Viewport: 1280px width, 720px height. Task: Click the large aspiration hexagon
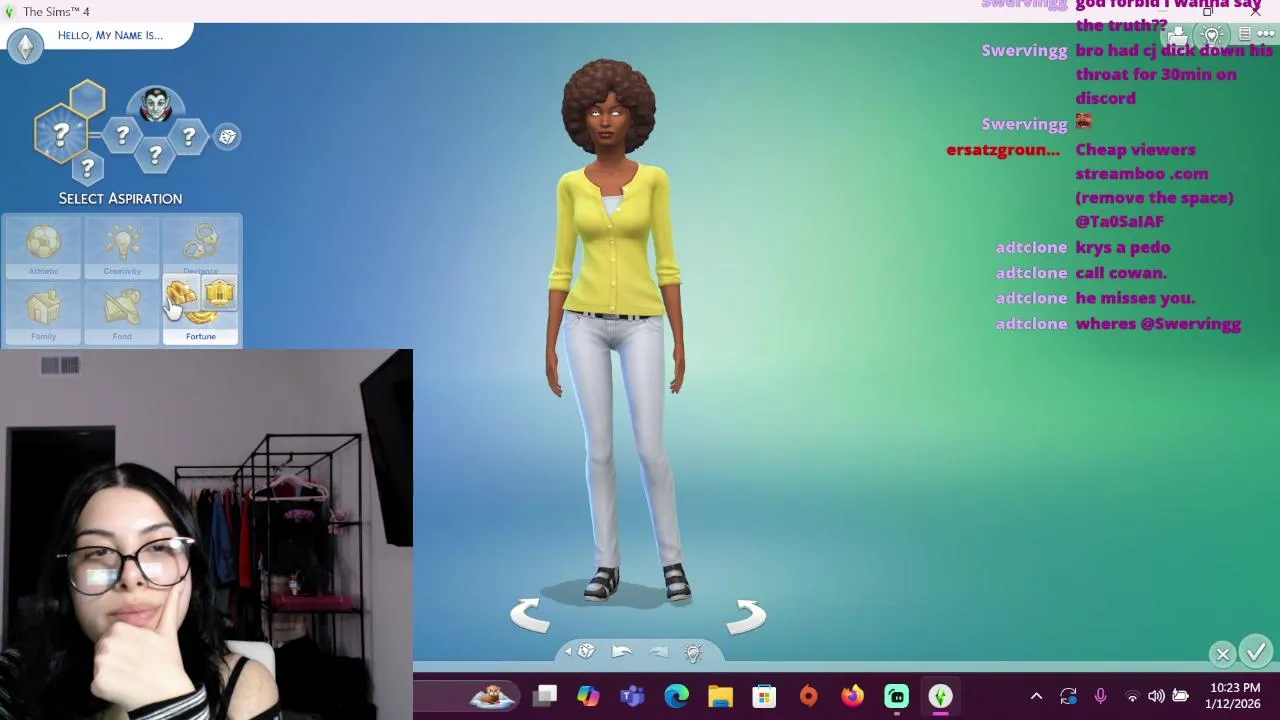tap(60, 134)
